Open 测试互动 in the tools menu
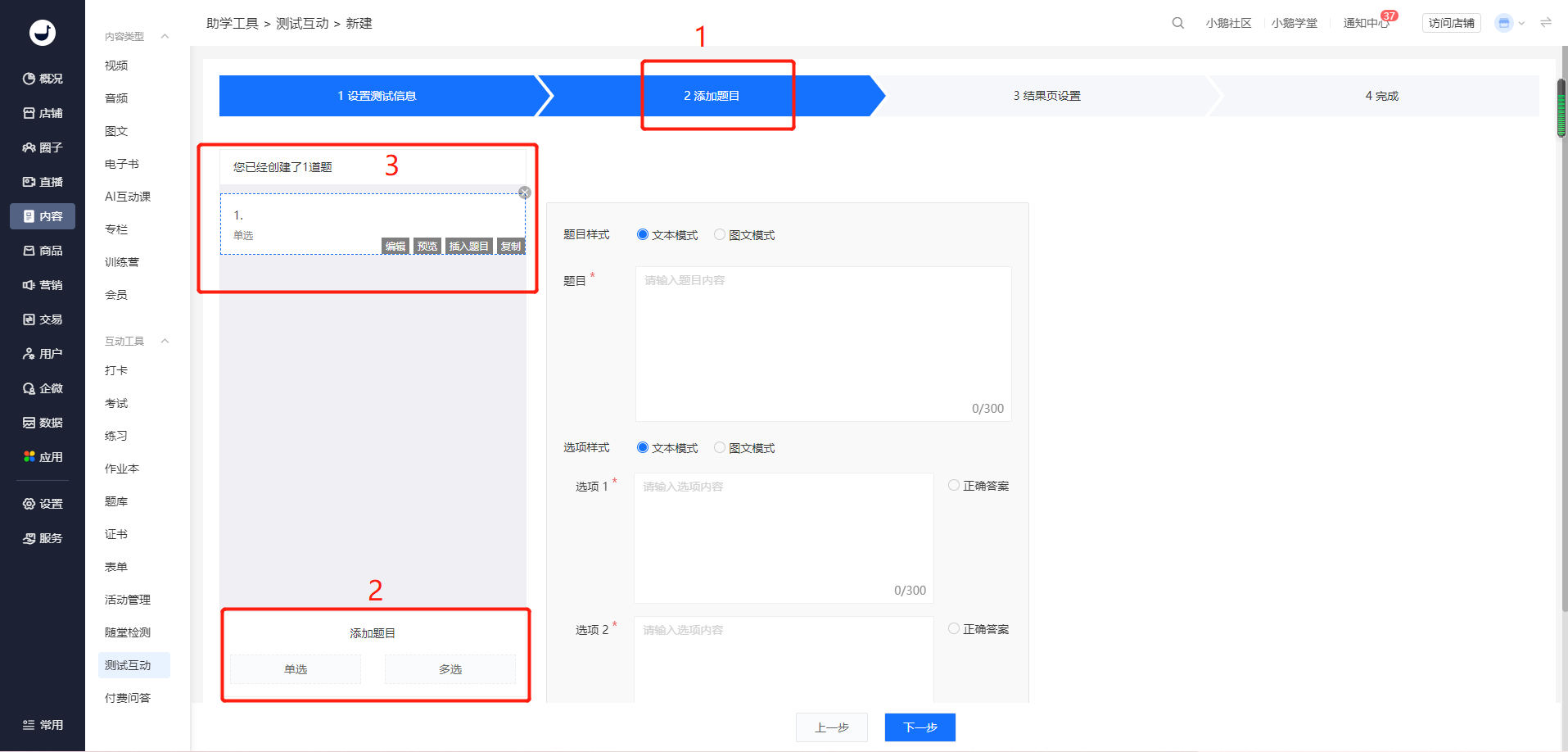This screenshot has width=1568, height=752. pos(134,665)
